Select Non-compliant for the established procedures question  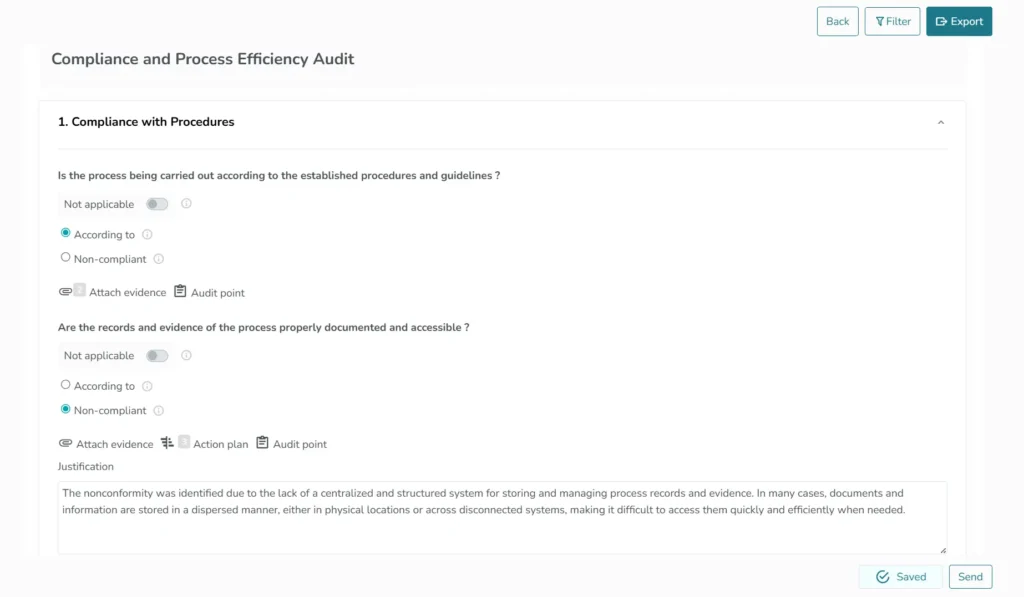[x=66, y=258]
